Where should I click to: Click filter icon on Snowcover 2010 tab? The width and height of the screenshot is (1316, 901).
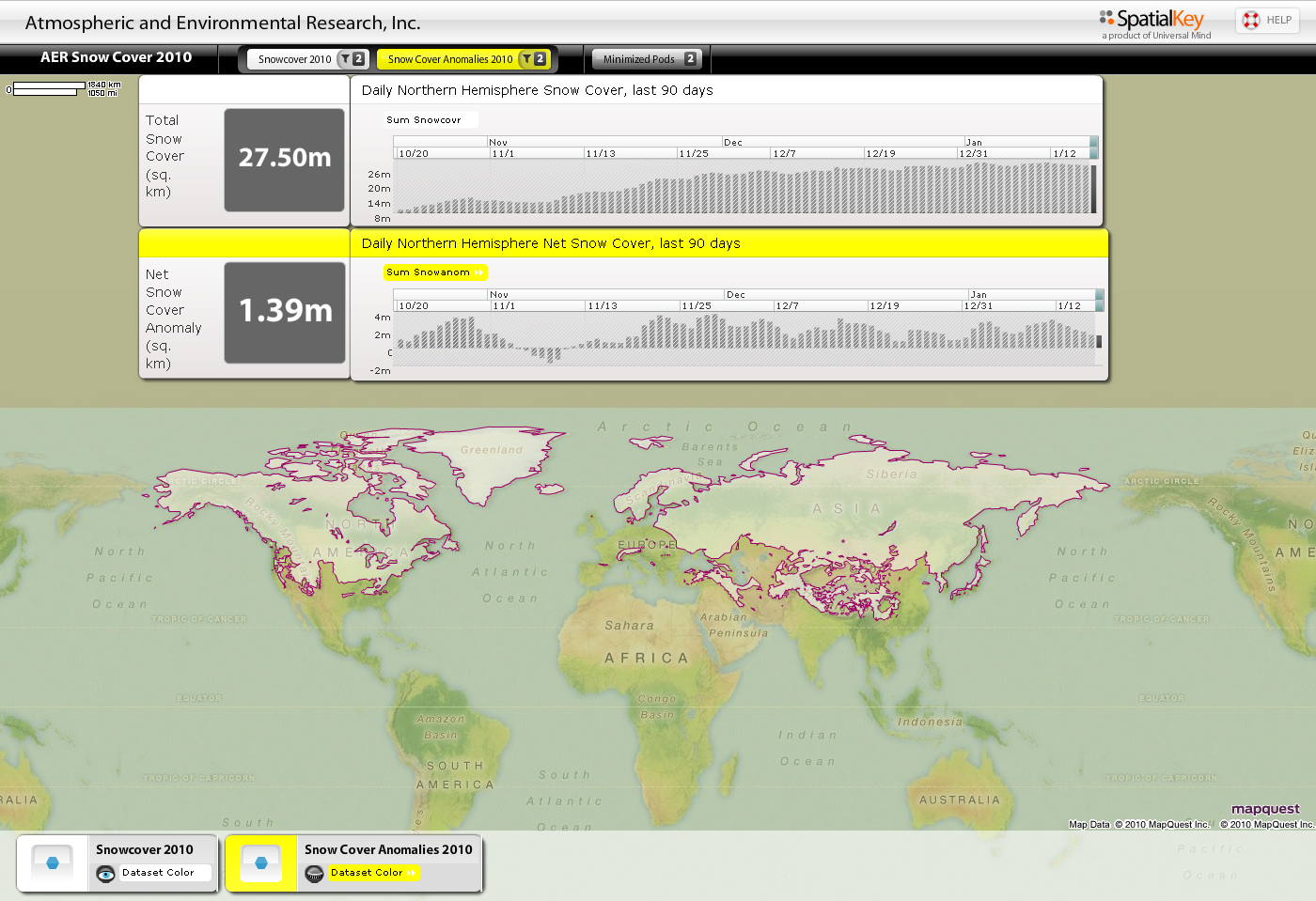[346, 59]
